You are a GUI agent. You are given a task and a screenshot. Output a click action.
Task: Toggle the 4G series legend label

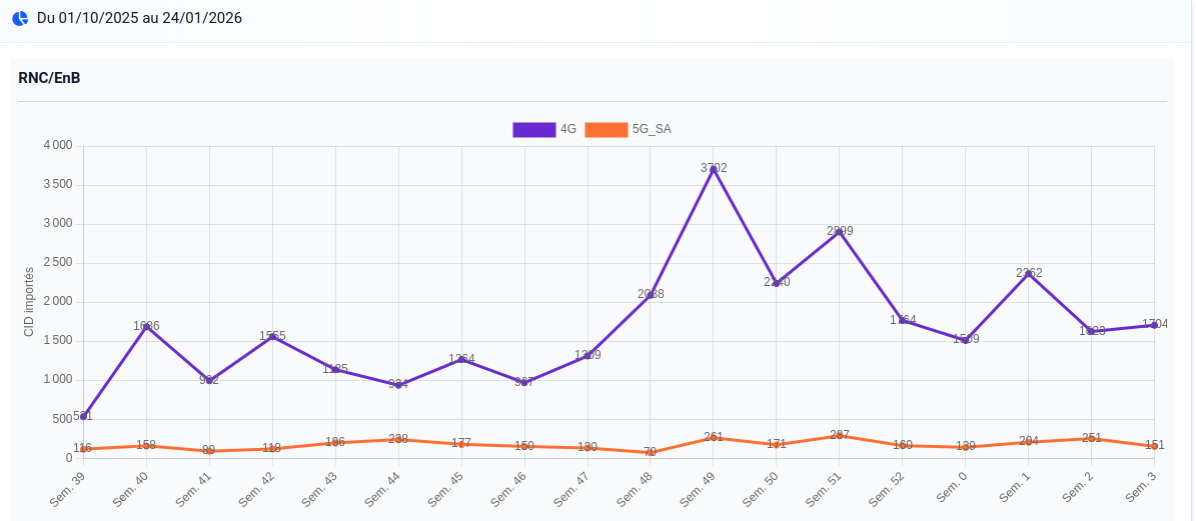pos(568,129)
